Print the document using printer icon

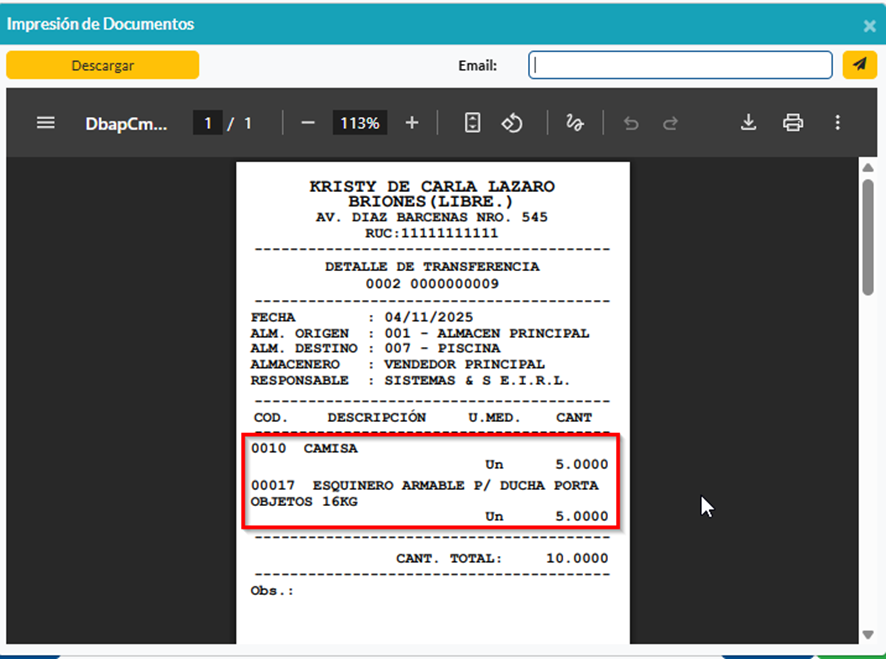coord(793,123)
